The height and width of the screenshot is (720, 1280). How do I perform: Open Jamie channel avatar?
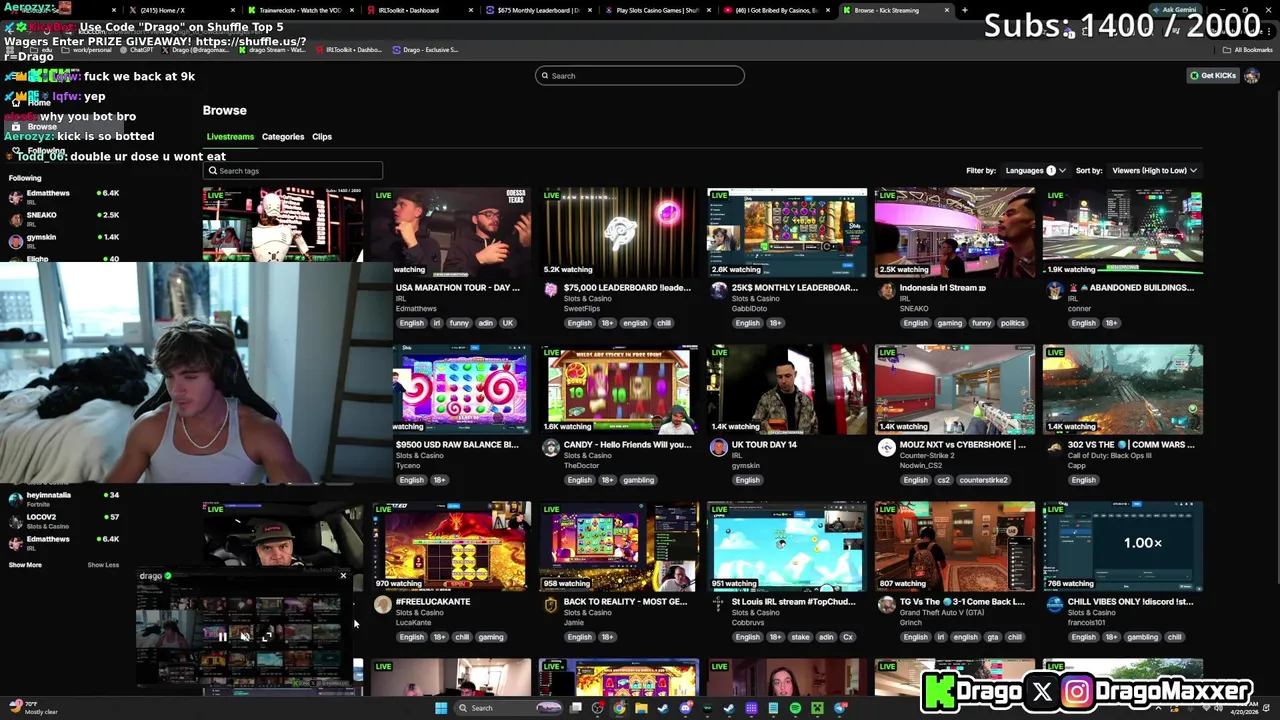[551, 604]
